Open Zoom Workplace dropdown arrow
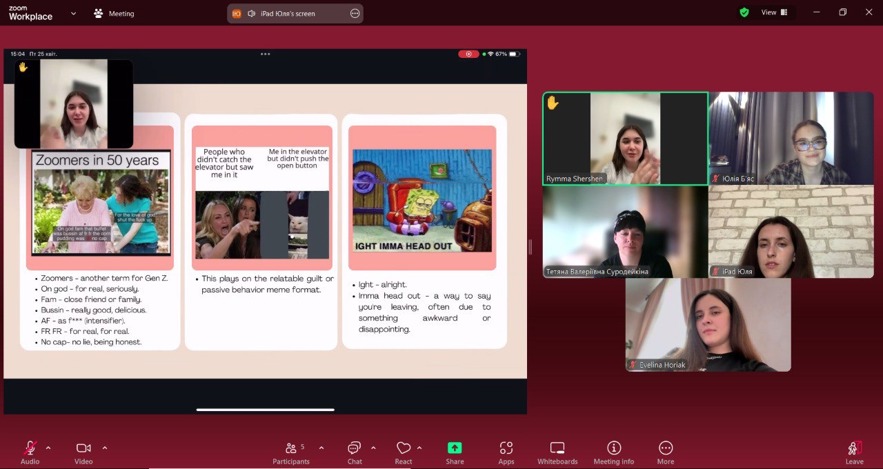 (x=73, y=13)
